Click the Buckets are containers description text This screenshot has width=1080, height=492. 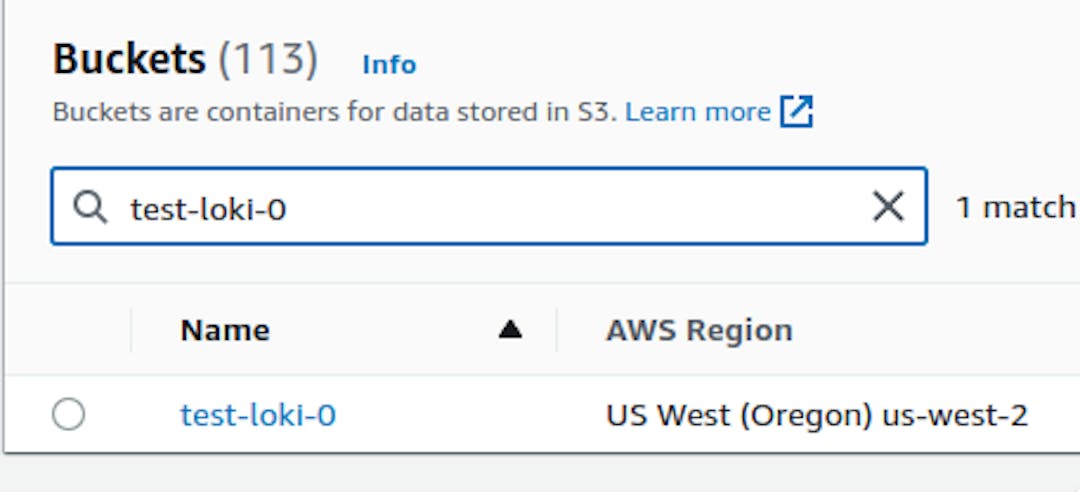click(335, 112)
